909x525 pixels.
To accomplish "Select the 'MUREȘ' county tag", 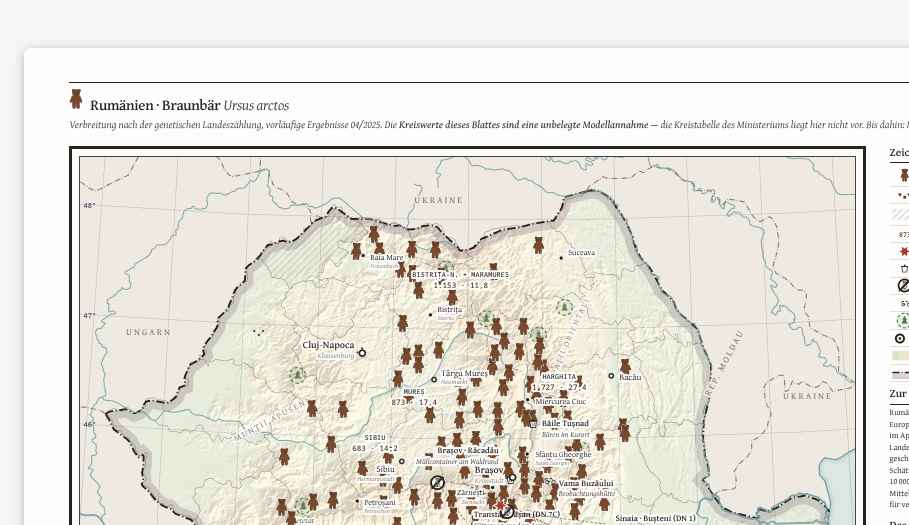I will click(x=414, y=392).
